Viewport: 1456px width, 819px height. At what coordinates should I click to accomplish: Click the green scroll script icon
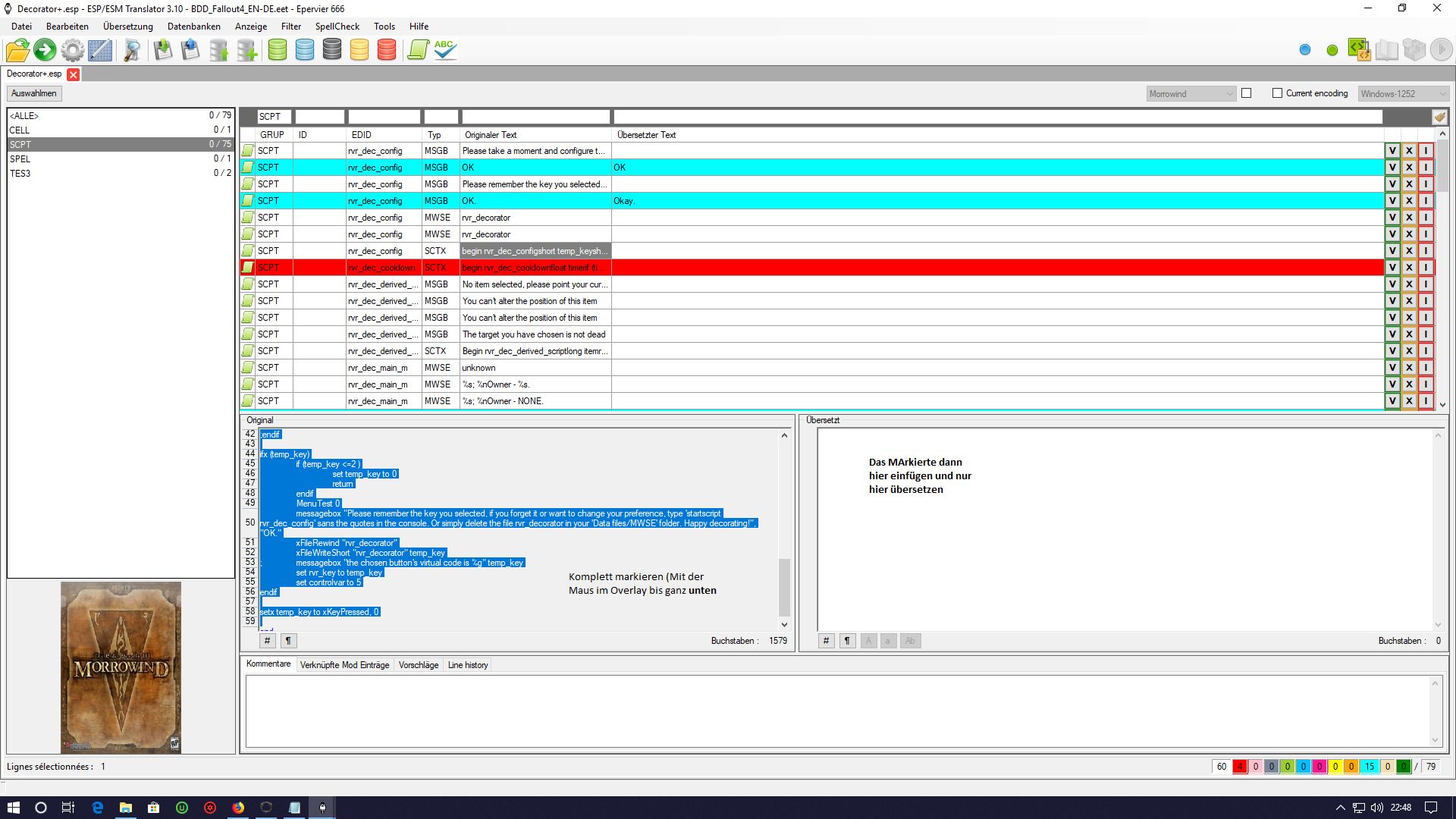(418, 50)
